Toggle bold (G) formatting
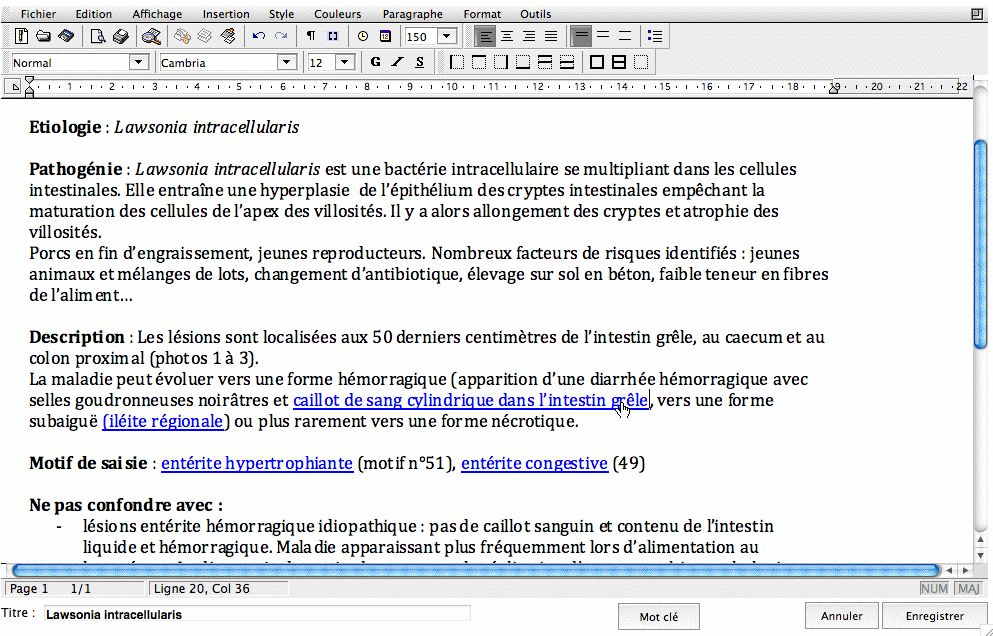 tap(375, 63)
